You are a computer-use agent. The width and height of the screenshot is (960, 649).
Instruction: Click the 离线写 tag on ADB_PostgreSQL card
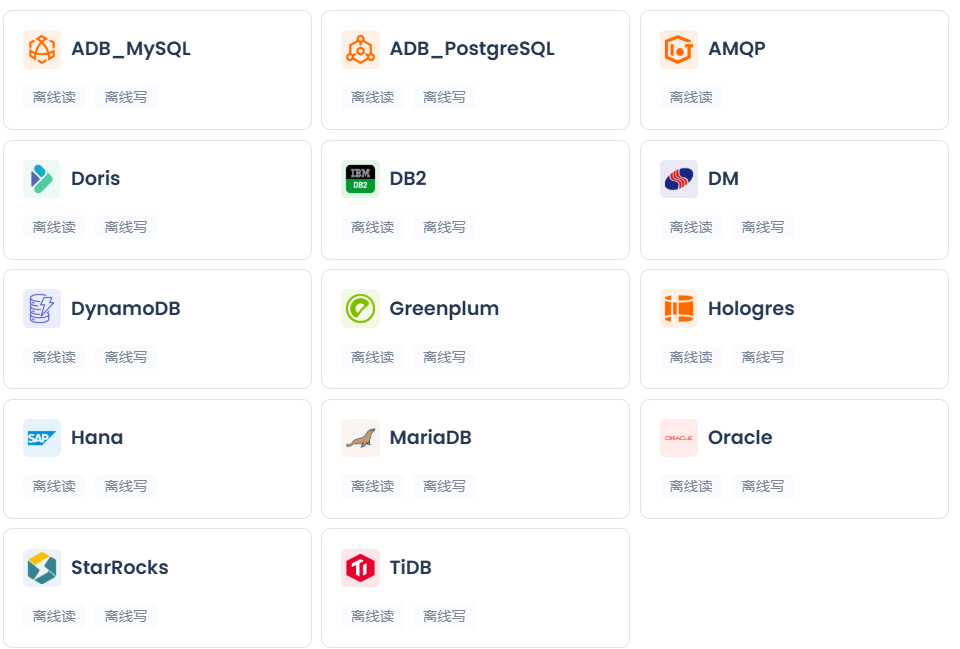tap(444, 97)
